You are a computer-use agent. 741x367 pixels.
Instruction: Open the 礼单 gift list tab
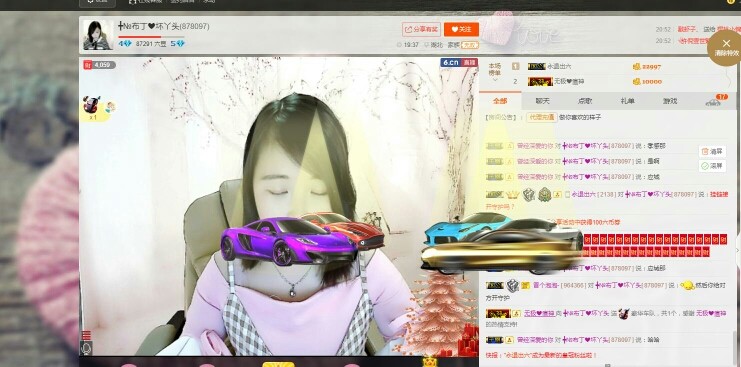(x=628, y=101)
